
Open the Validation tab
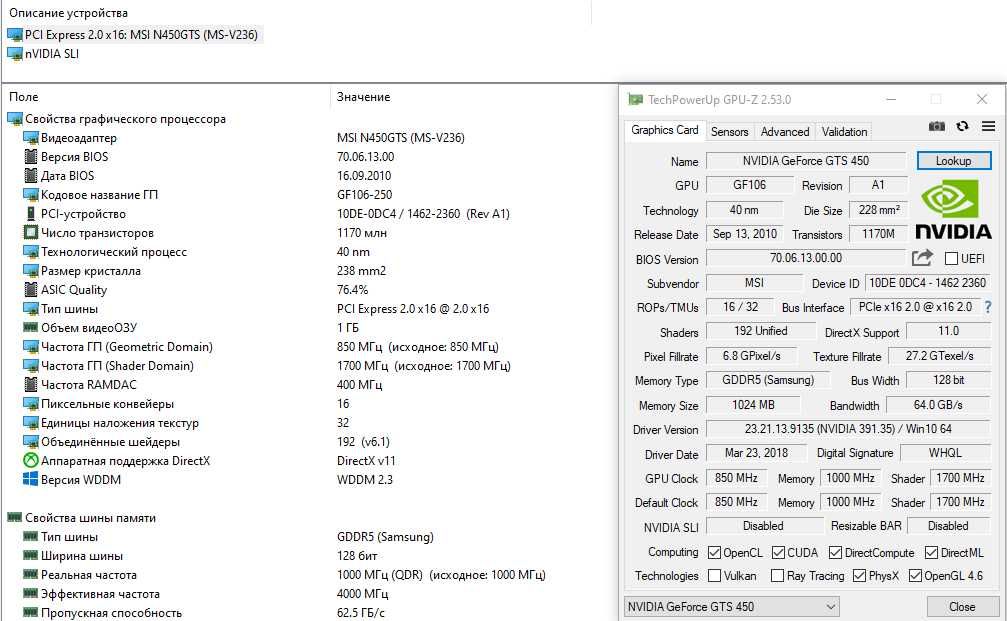845,132
